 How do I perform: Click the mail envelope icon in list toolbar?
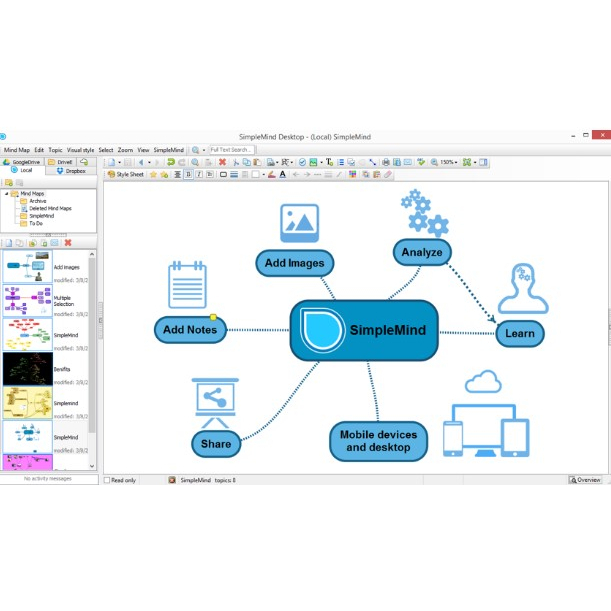click(x=55, y=243)
